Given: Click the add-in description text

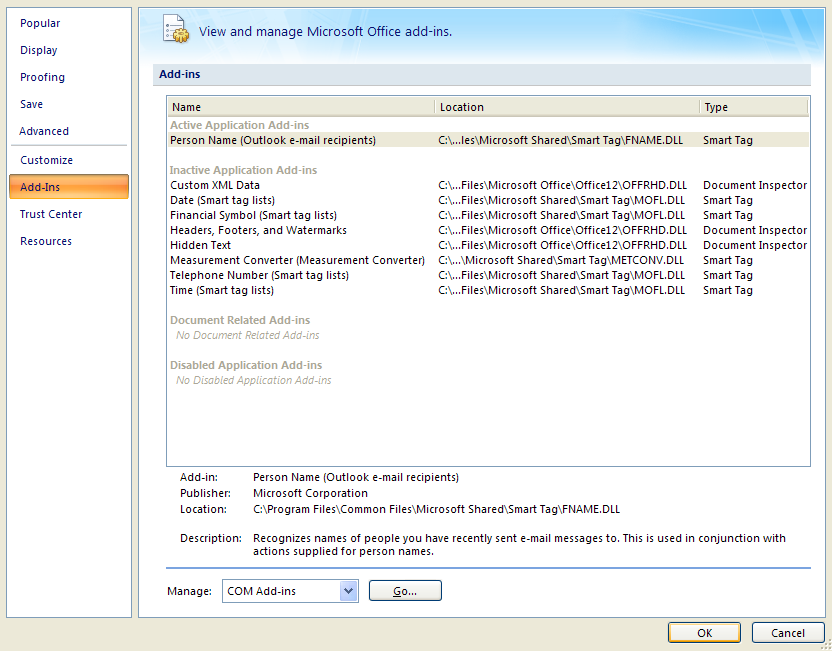Looking at the screenshot, I should (x=519, y=544).
